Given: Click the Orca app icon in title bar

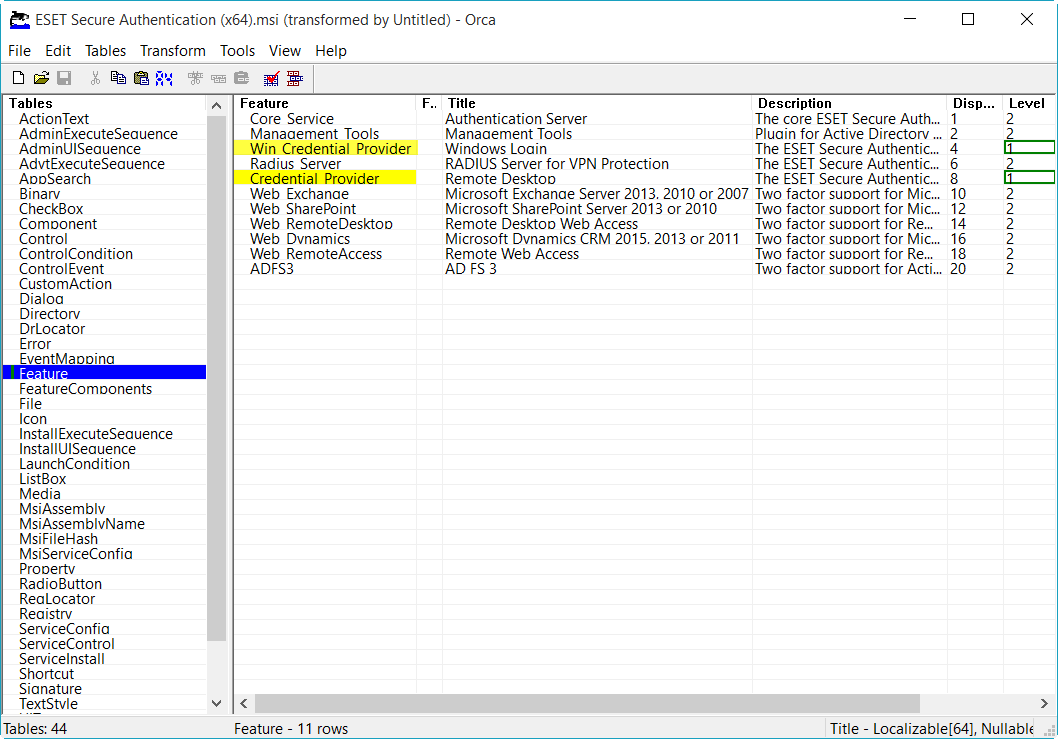Looking at the screenshot, I should pos(19,19).
